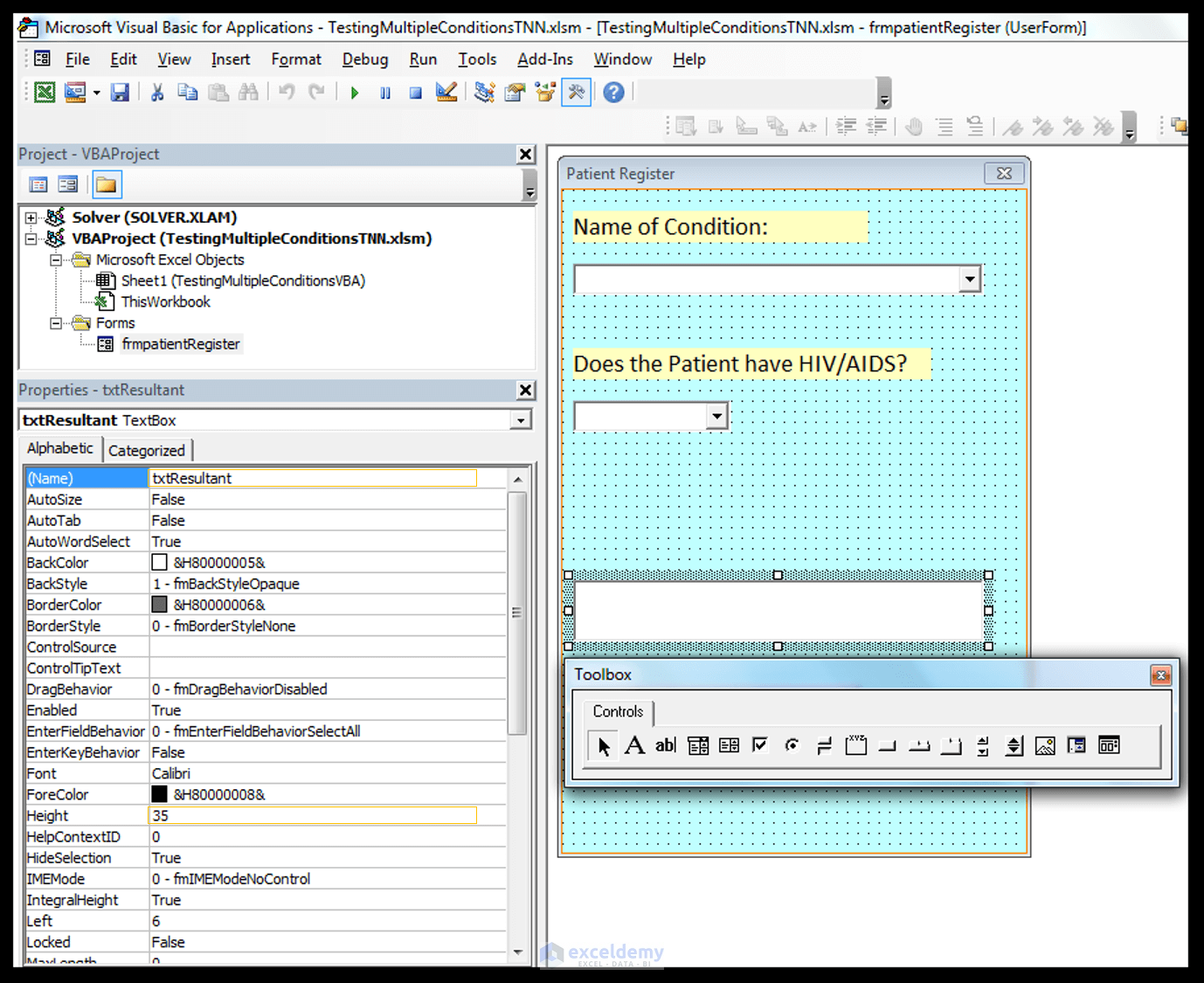The width and height of the screenshot is (1204, 983).
Task: Select the ToggleButton control in Toolbox
Action: [824, 745]
